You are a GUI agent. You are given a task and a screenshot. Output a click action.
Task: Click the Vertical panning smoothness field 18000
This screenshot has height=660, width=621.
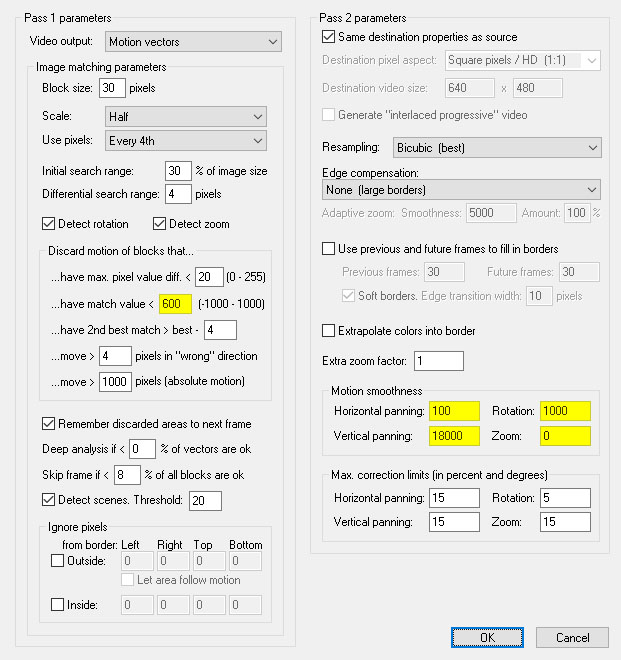(x=453, y=436)
